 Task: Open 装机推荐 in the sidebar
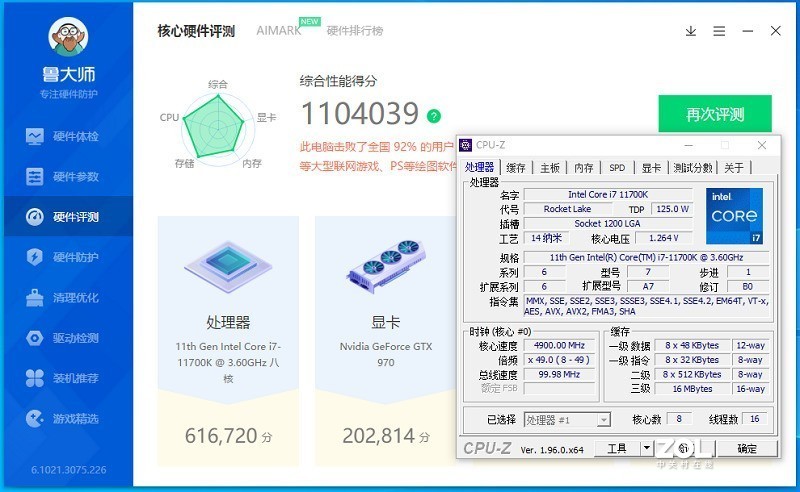point(68,378)
